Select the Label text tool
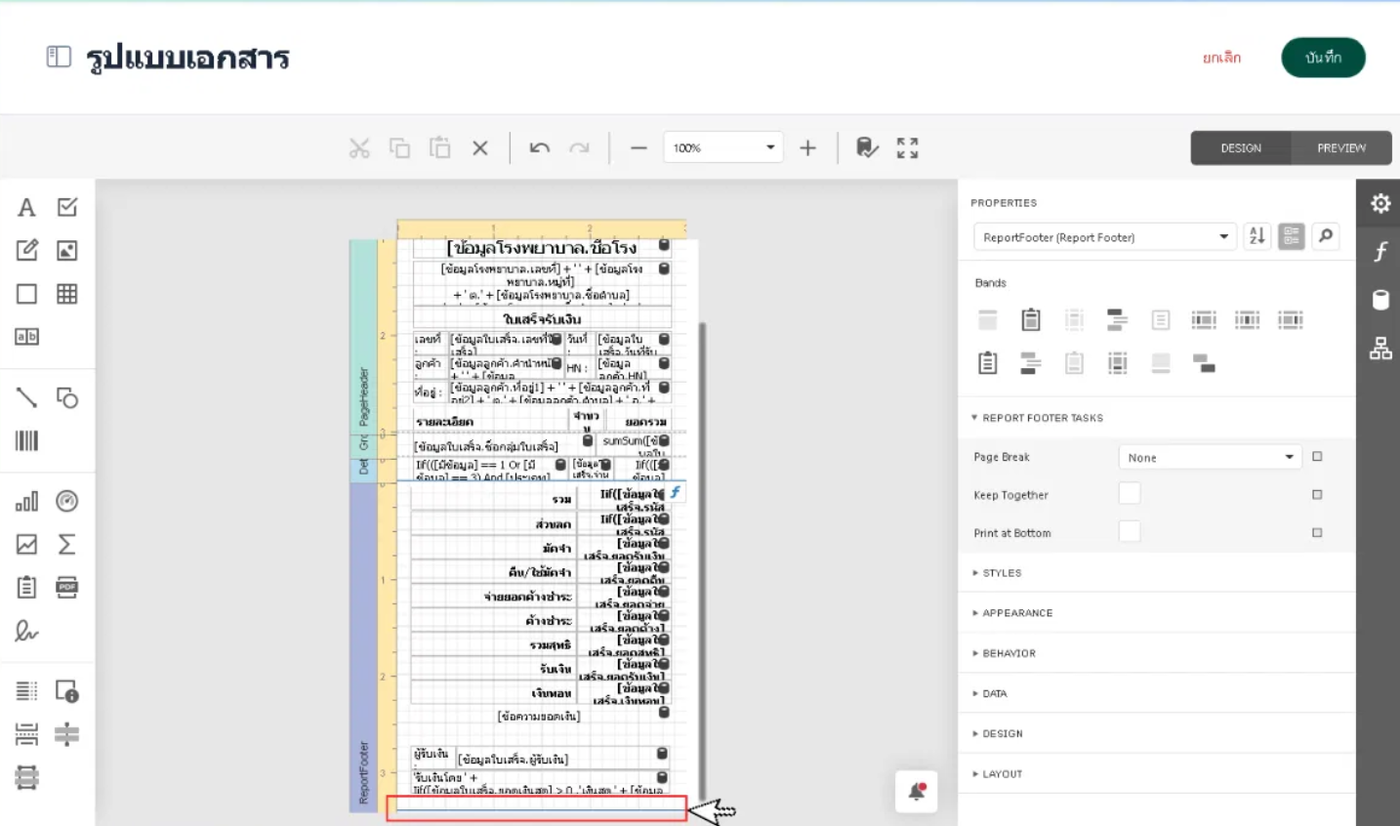This screenshot has height=826, width=1400. [x=27, y=208]
